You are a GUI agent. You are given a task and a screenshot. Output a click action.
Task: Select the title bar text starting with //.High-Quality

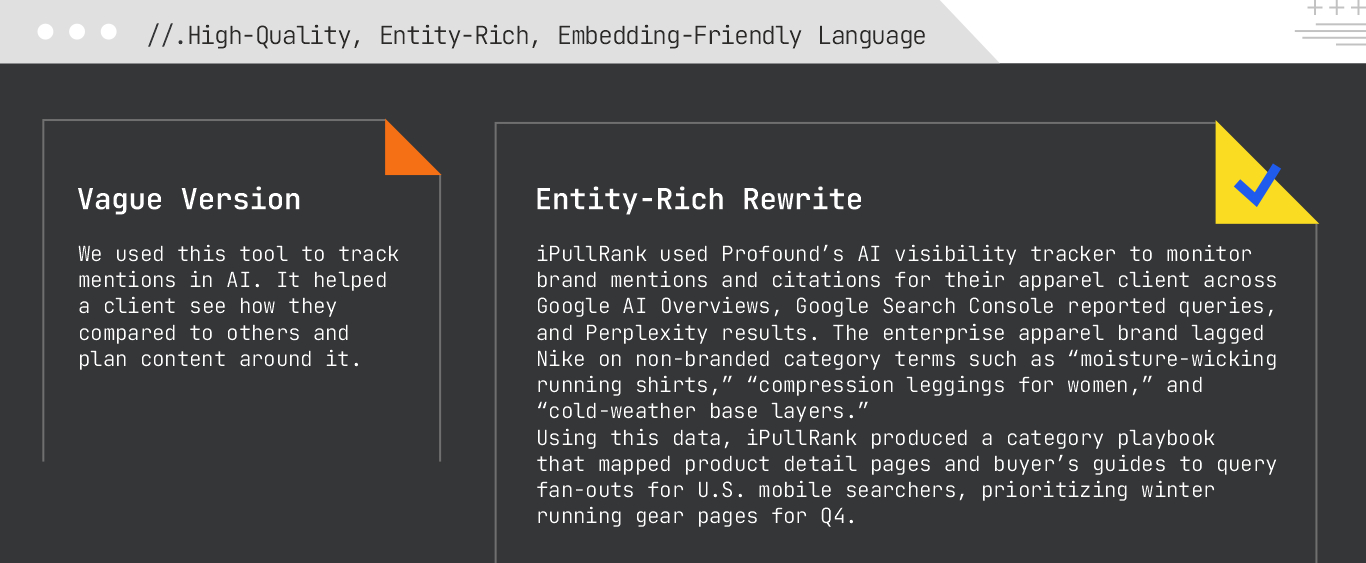(x=536, y=36)
